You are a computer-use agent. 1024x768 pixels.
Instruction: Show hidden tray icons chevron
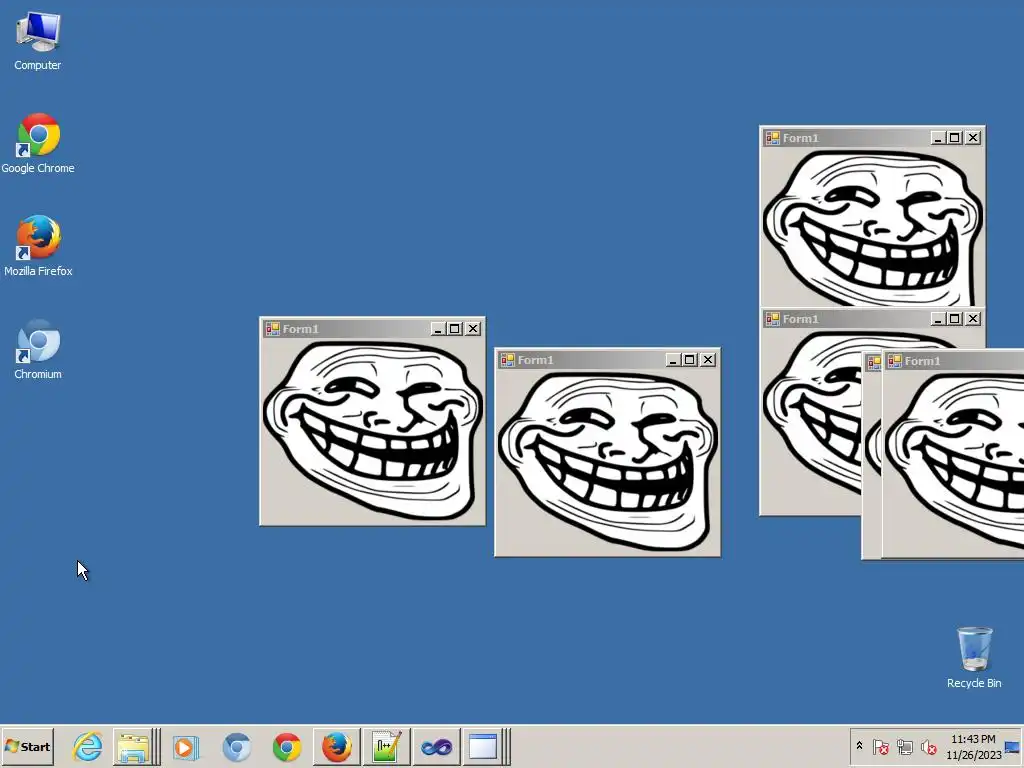coord(859,746)
